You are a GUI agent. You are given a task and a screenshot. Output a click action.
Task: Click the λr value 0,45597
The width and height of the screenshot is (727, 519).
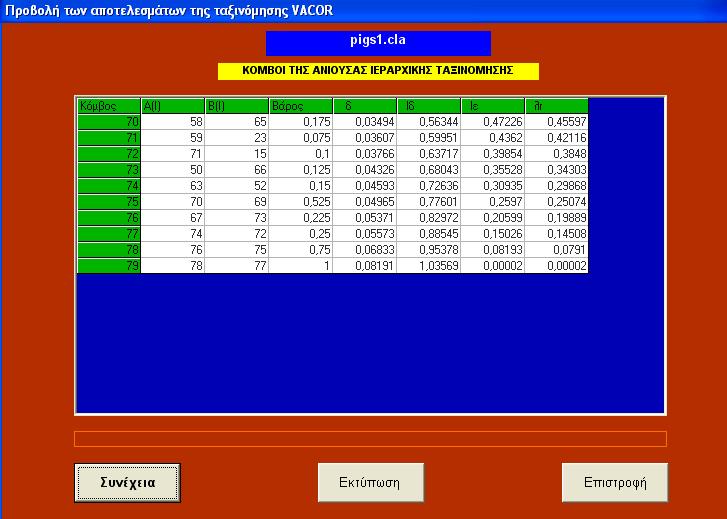[x=556, y=122]
